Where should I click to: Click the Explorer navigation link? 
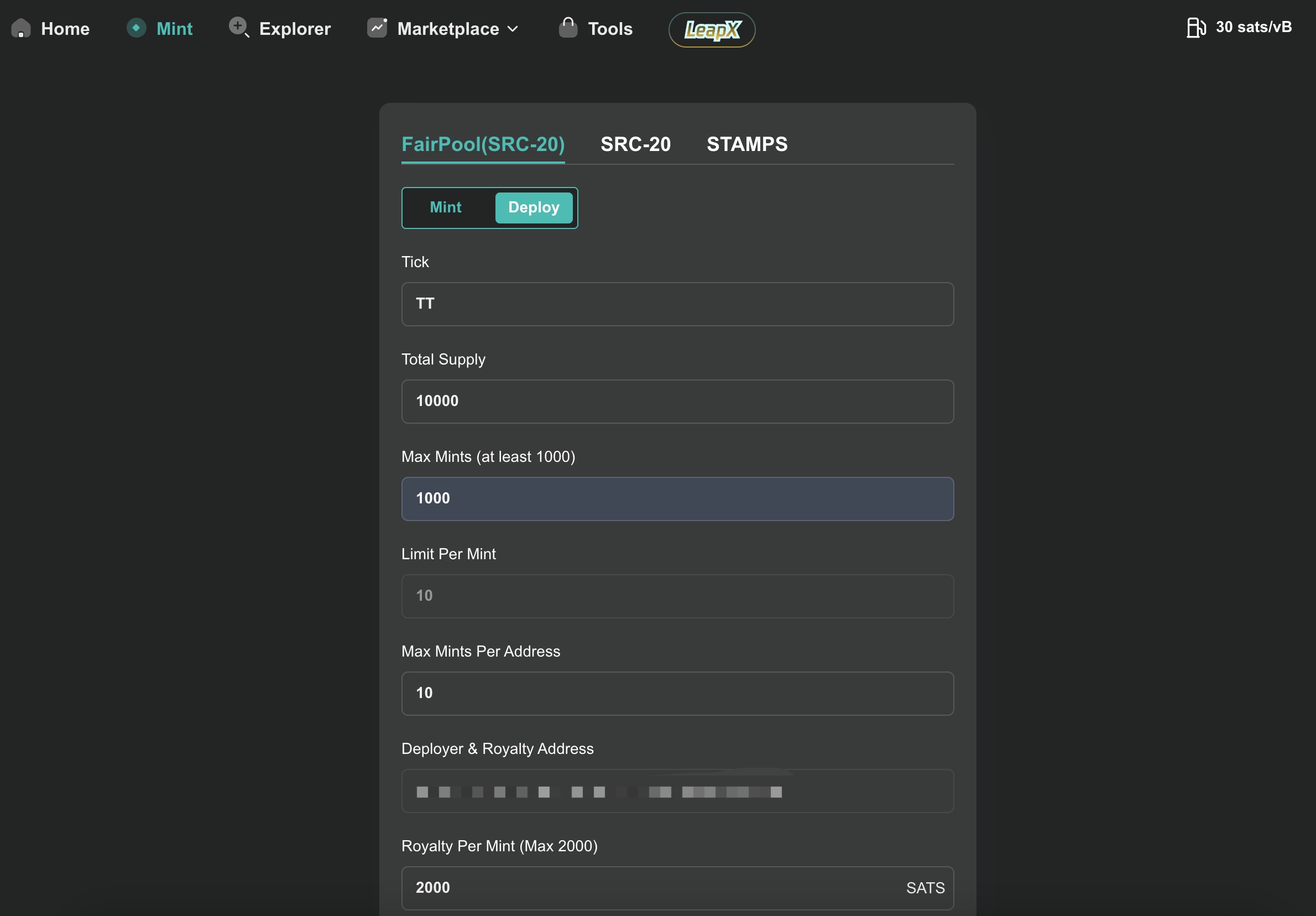(x=295, y=29)
